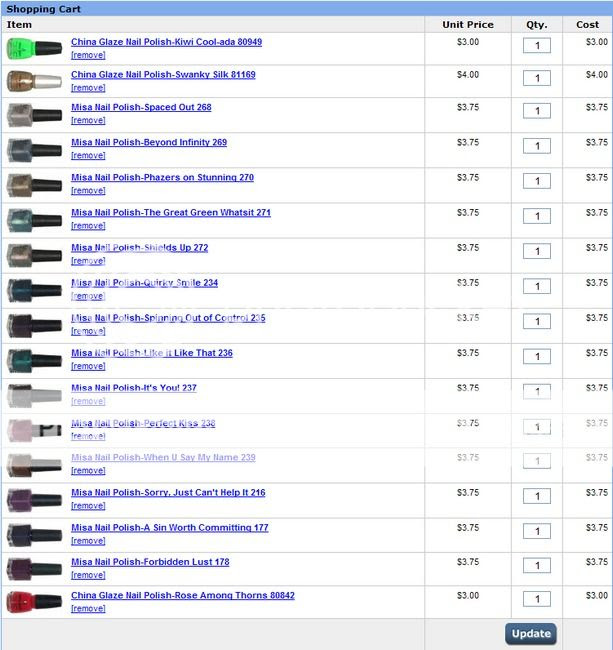Open Misa Forbidden Lust 178 product link
Image resolution: width=613 pixels, height=650 pixels.
[150, 562]
